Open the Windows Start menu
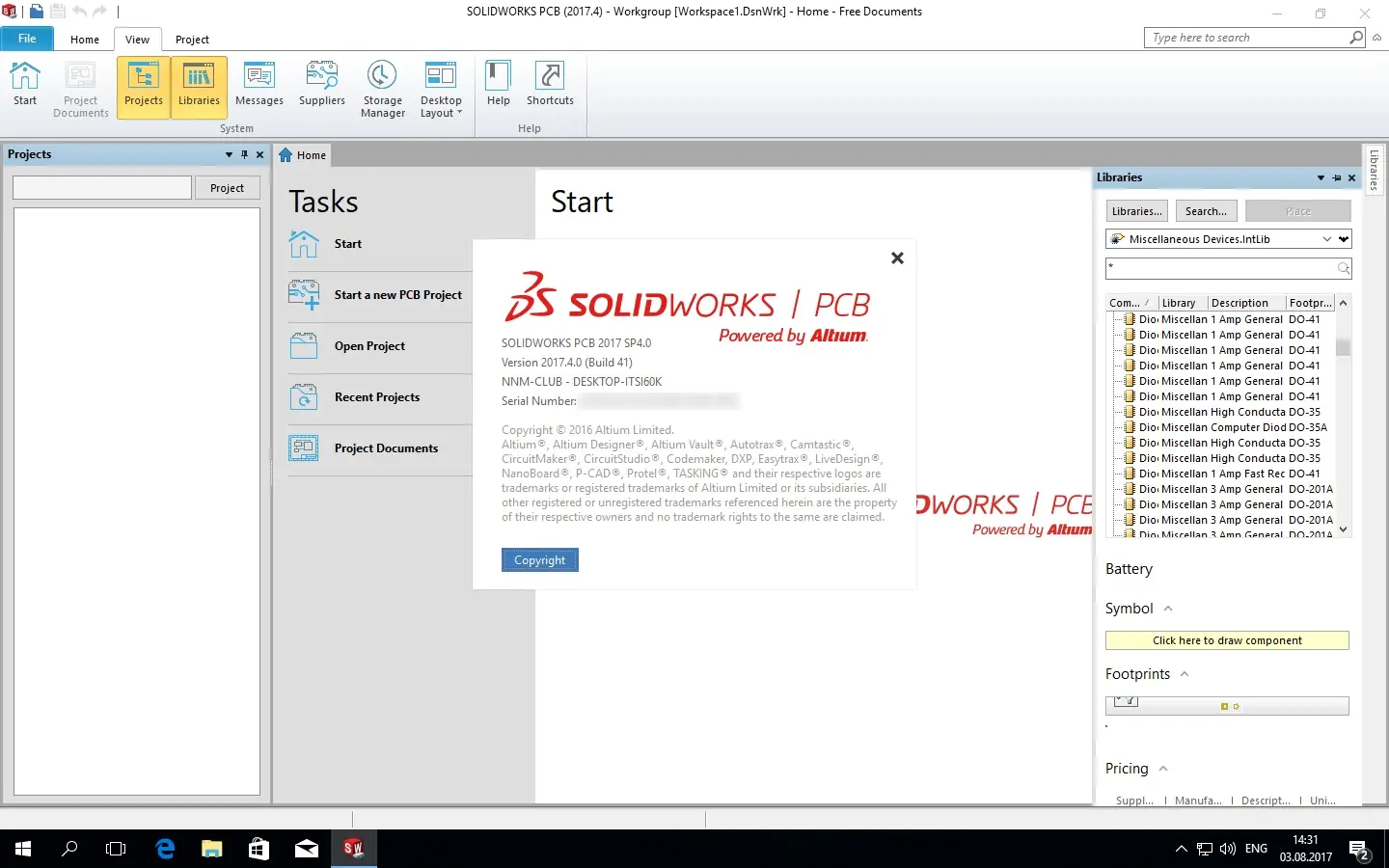 pyautogui.click(x=23, y=849)
